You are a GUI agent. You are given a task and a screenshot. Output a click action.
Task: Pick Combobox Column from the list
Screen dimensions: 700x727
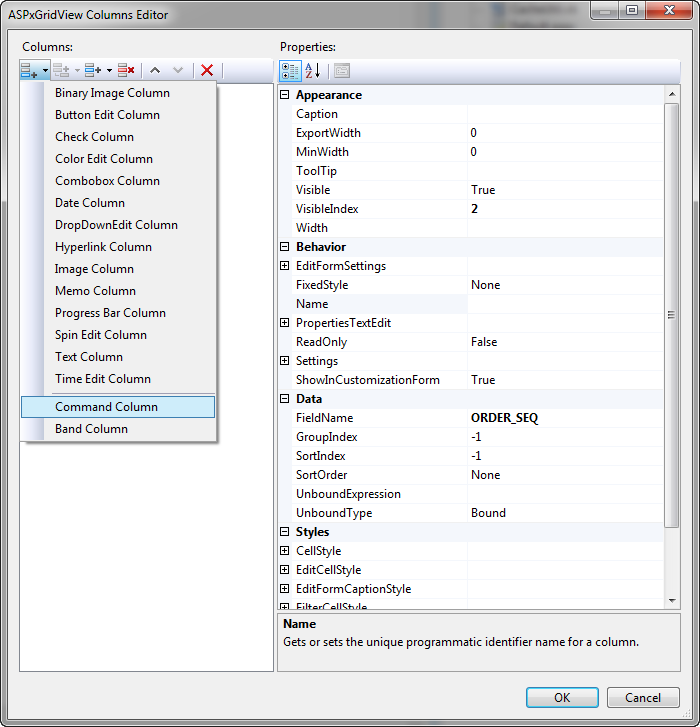(107, 181)
